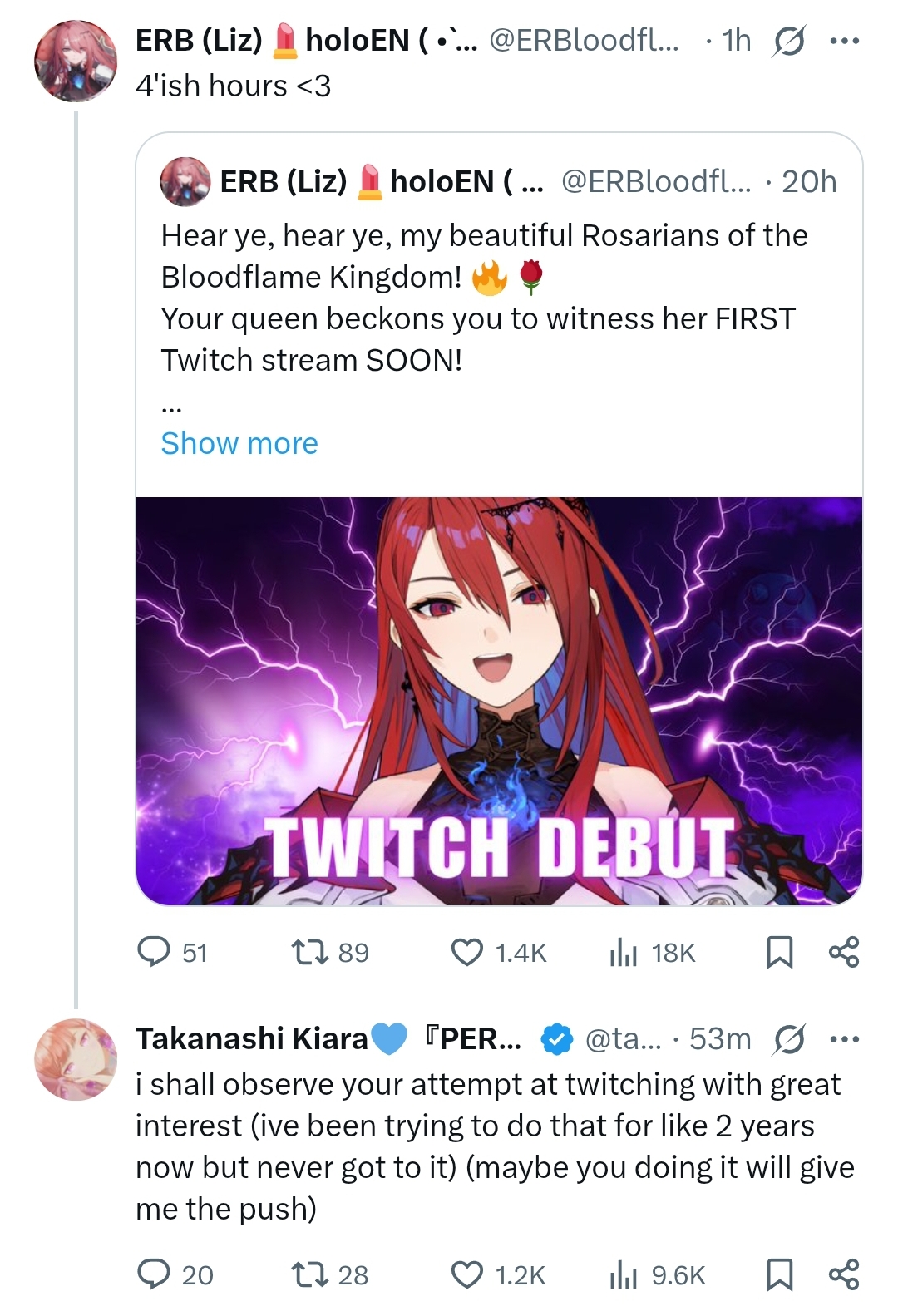Expand quoted tweet with Show more
This screenshot has height=1316, width=898.
(239, 443)
